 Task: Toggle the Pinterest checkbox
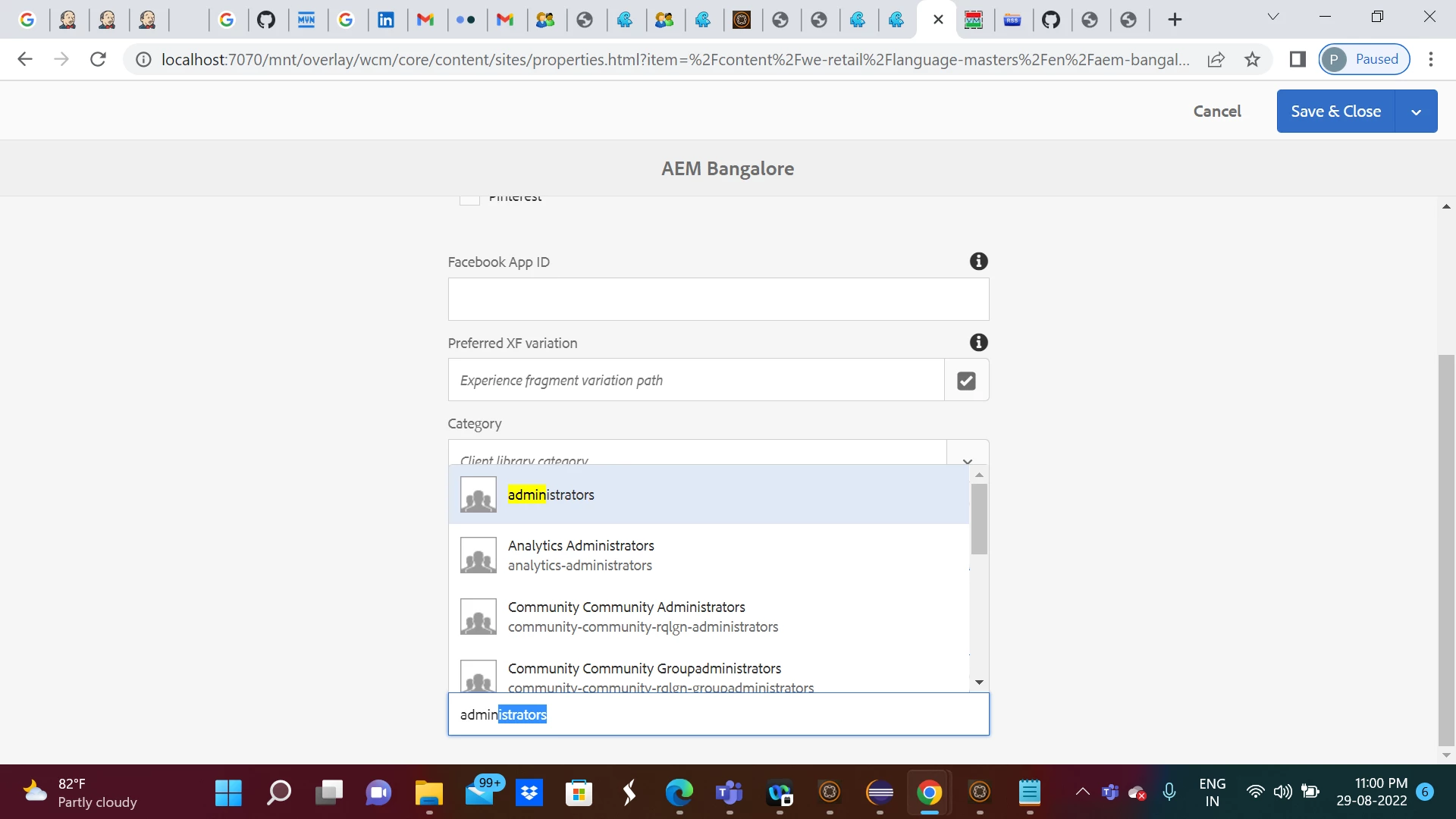click(469, 199)
